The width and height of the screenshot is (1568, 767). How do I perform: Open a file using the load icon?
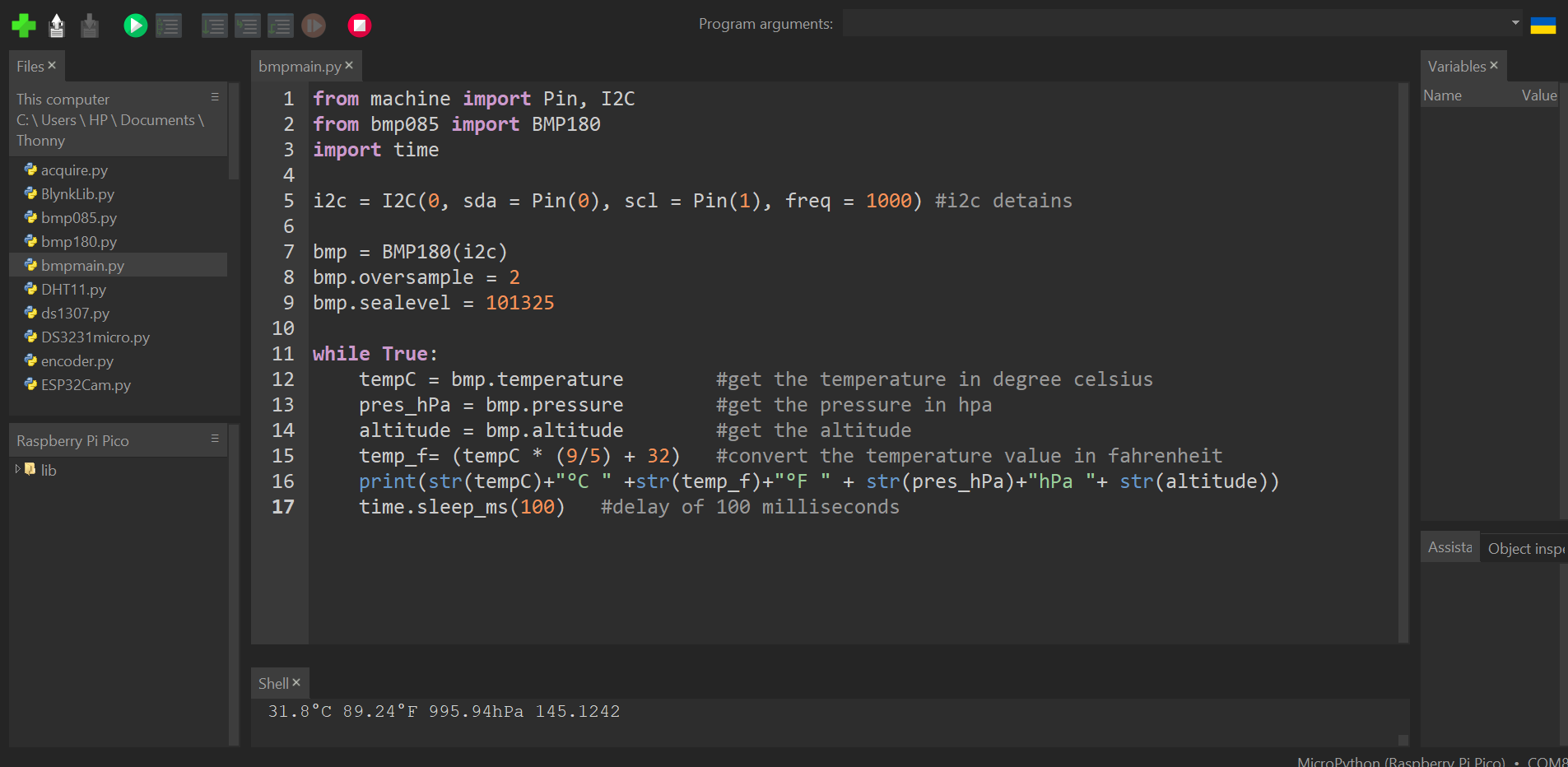click(55, 25)
